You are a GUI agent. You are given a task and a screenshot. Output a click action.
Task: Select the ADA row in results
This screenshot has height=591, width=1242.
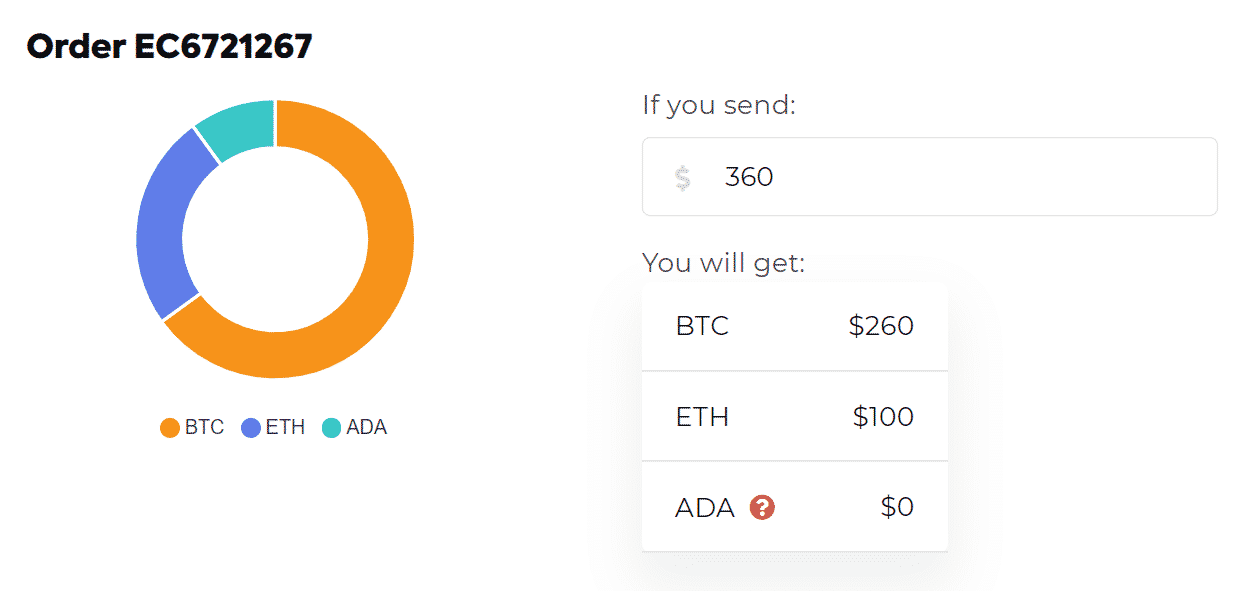point(794,507)
